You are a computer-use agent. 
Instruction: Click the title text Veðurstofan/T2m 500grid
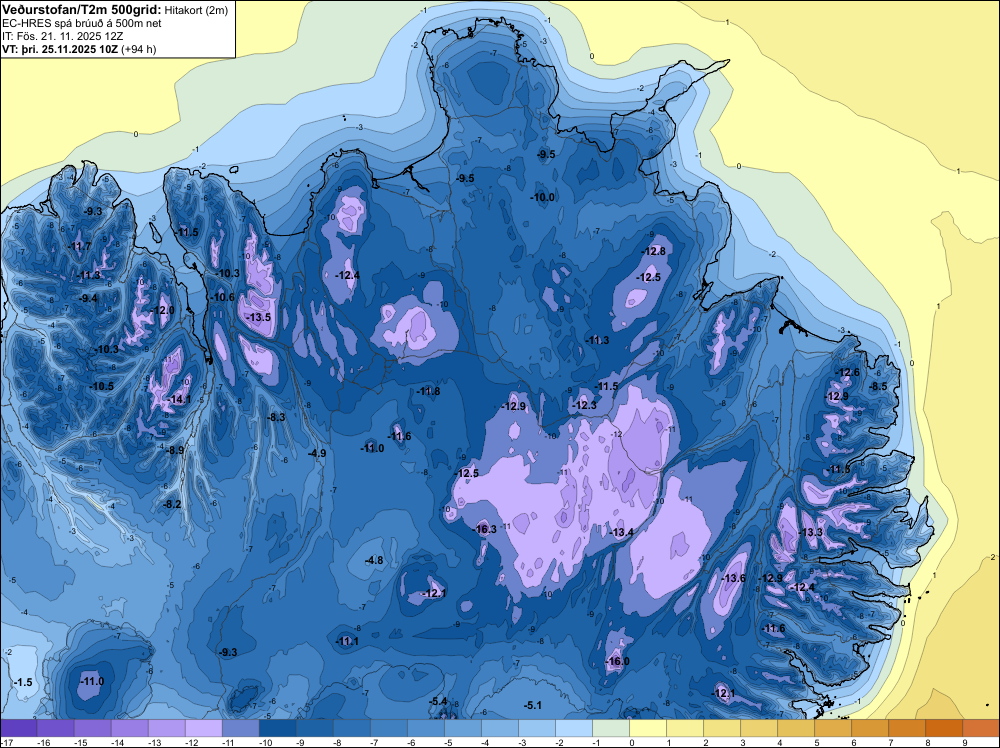82,10
